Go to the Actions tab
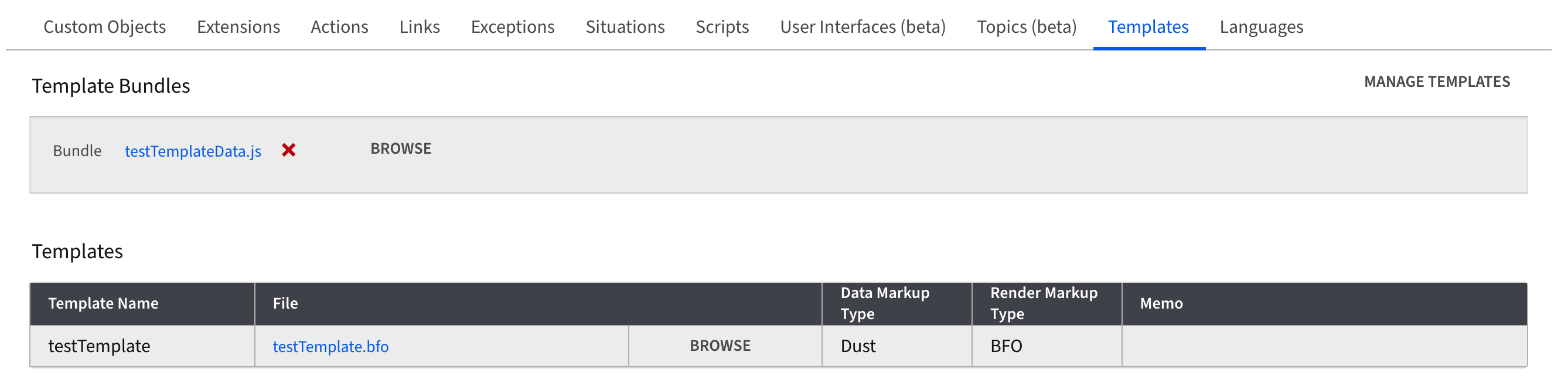The image size is (1568, 379). coord(340,27)
